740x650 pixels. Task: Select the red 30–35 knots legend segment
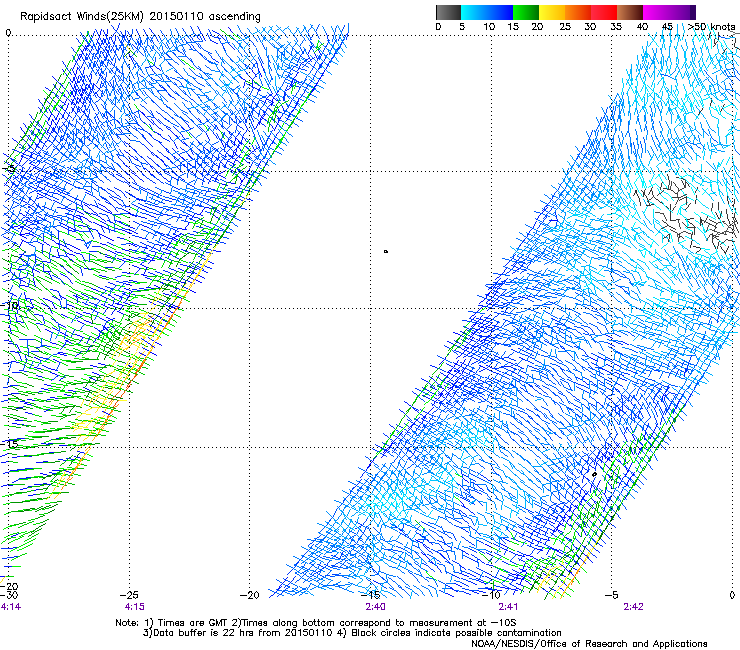604,12
